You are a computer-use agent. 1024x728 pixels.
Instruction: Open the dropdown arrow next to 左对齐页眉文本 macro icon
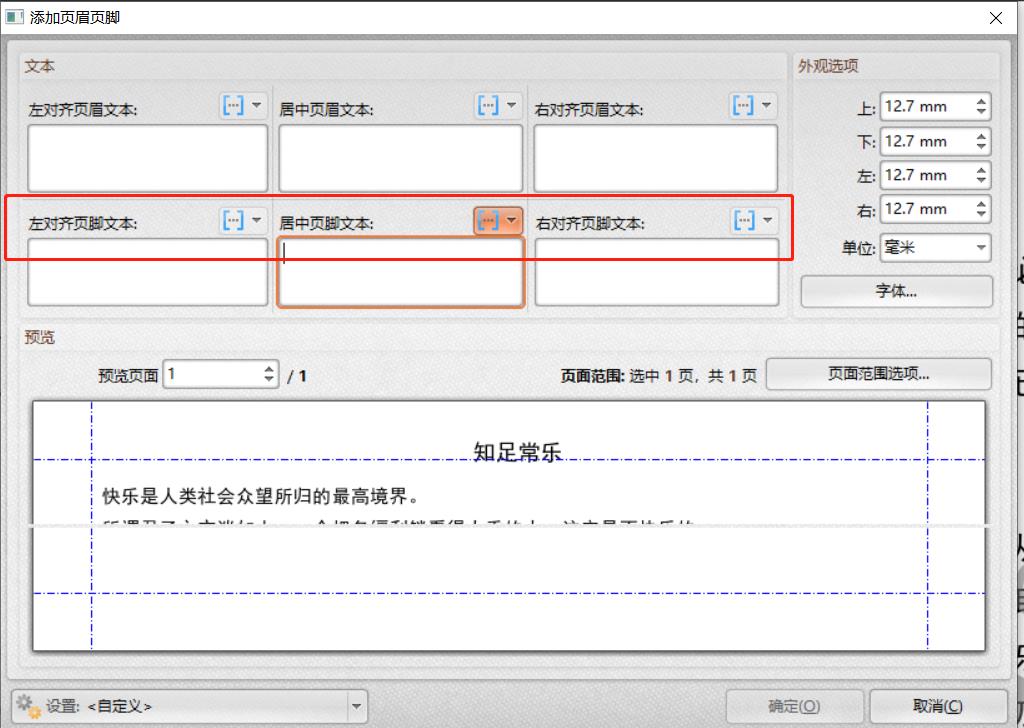coord(257,105)
